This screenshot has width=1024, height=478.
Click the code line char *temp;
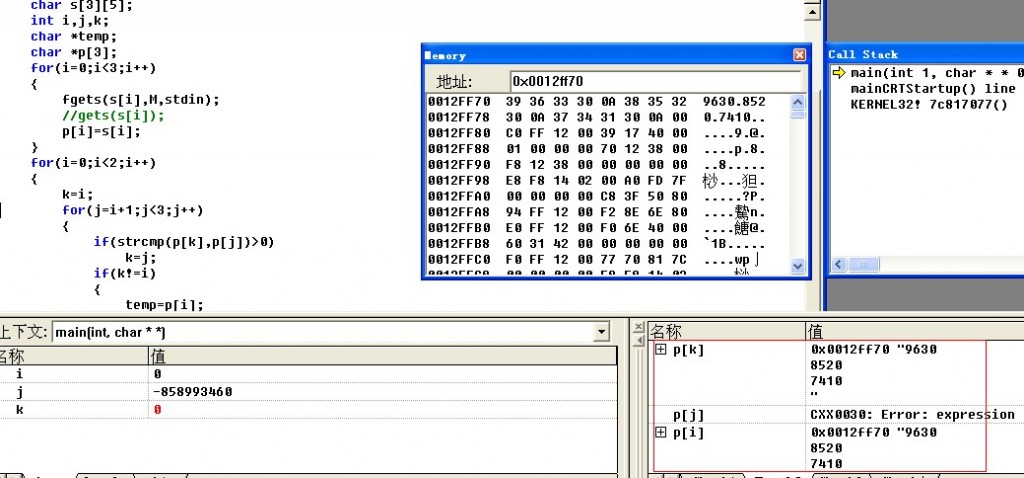tap(74, 37)
